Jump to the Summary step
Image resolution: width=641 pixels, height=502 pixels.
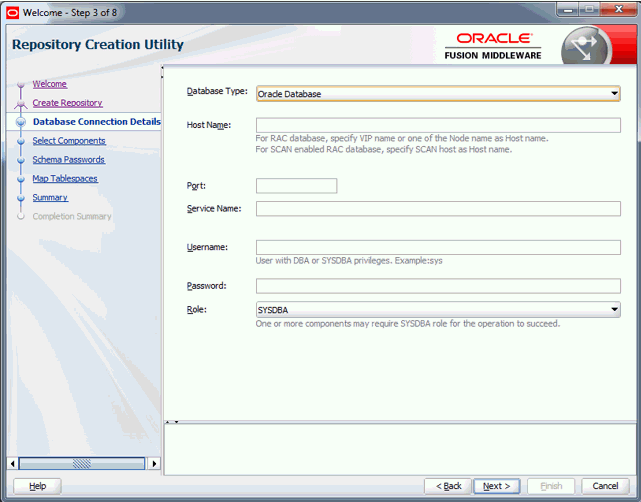point(50,197)
